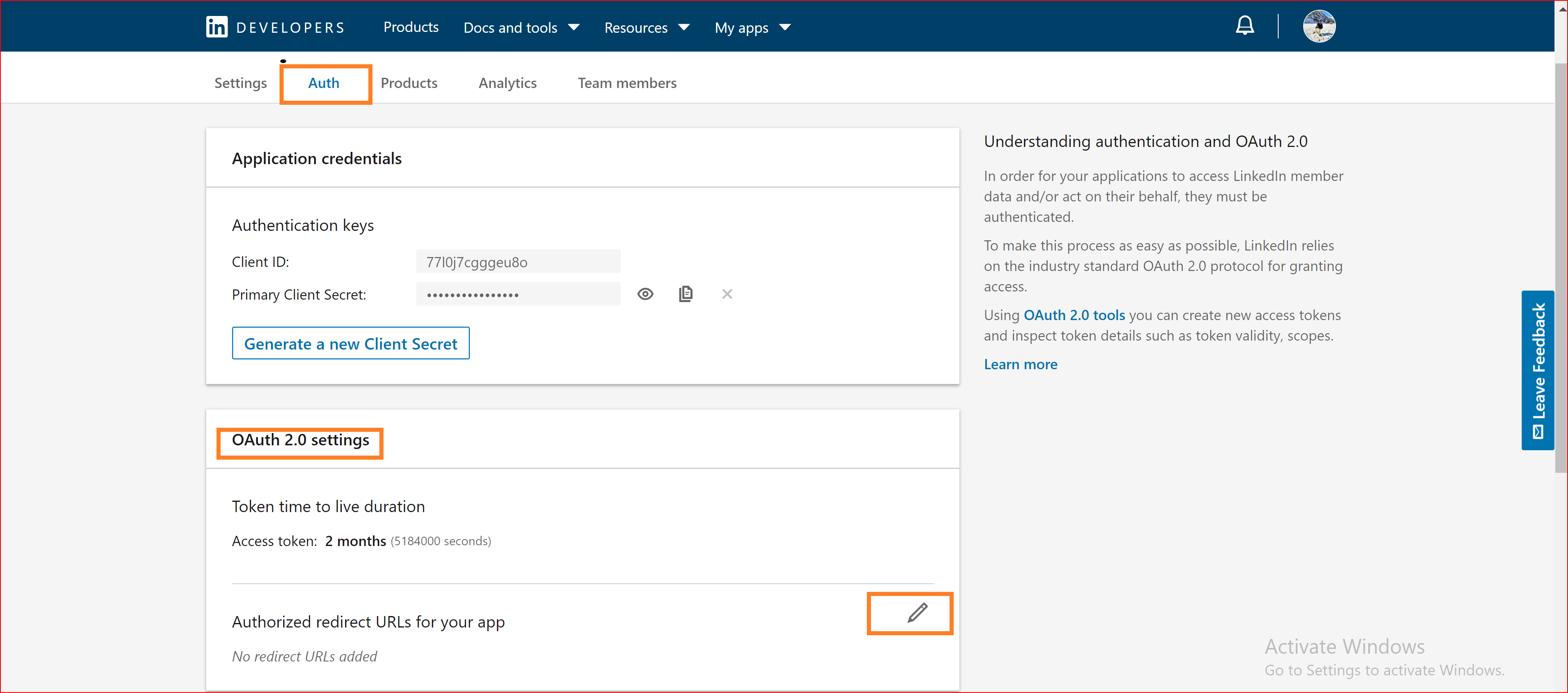Follow the Learn more link
Screen dimensions: 1568x693
pyautogui.click(x=1020, y=364)
